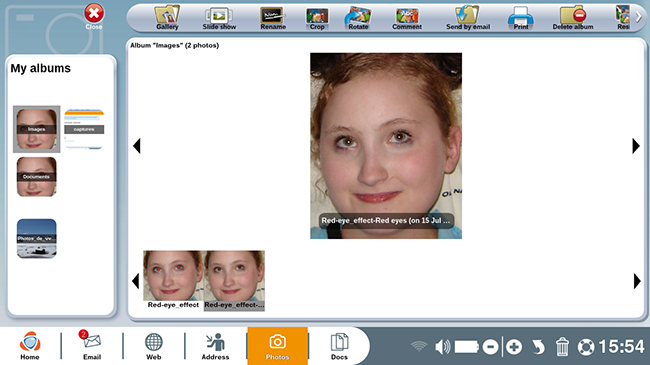This screenshot has width=650, height=365.
Task: Click the Rename photo icon
Action: coord(273,18)
